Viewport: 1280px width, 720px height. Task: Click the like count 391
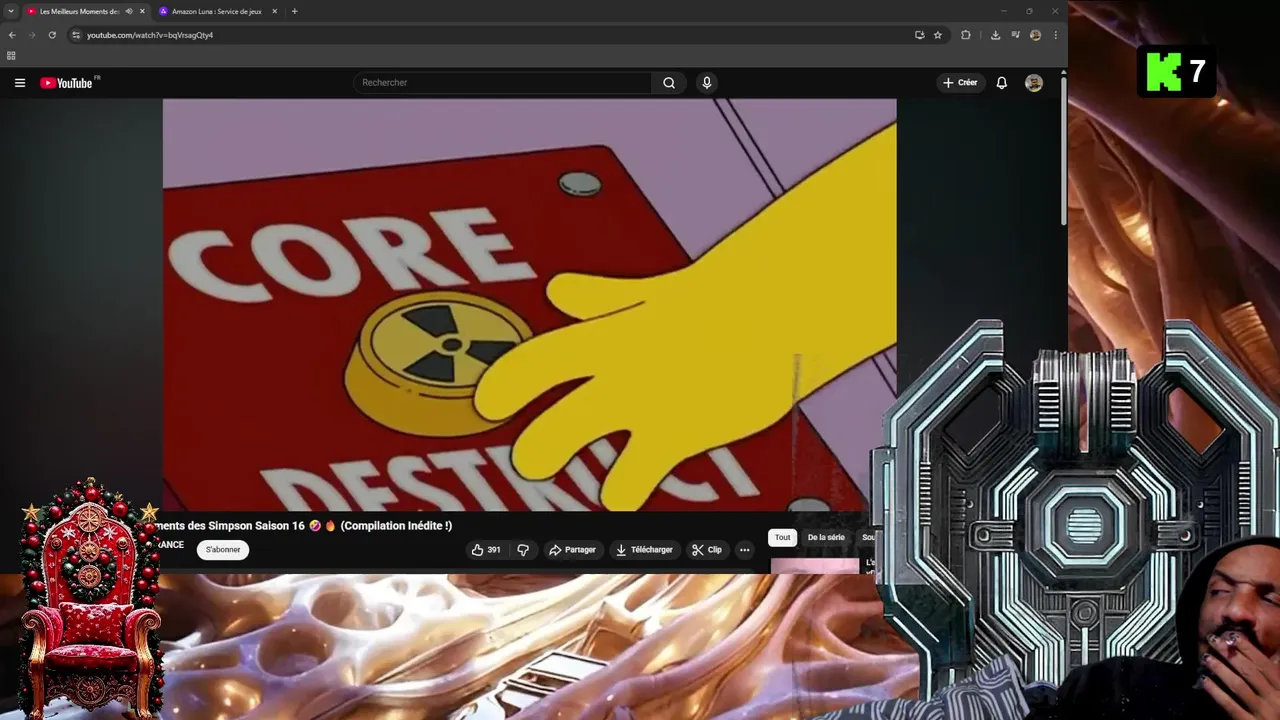click(x=494, y=550)
